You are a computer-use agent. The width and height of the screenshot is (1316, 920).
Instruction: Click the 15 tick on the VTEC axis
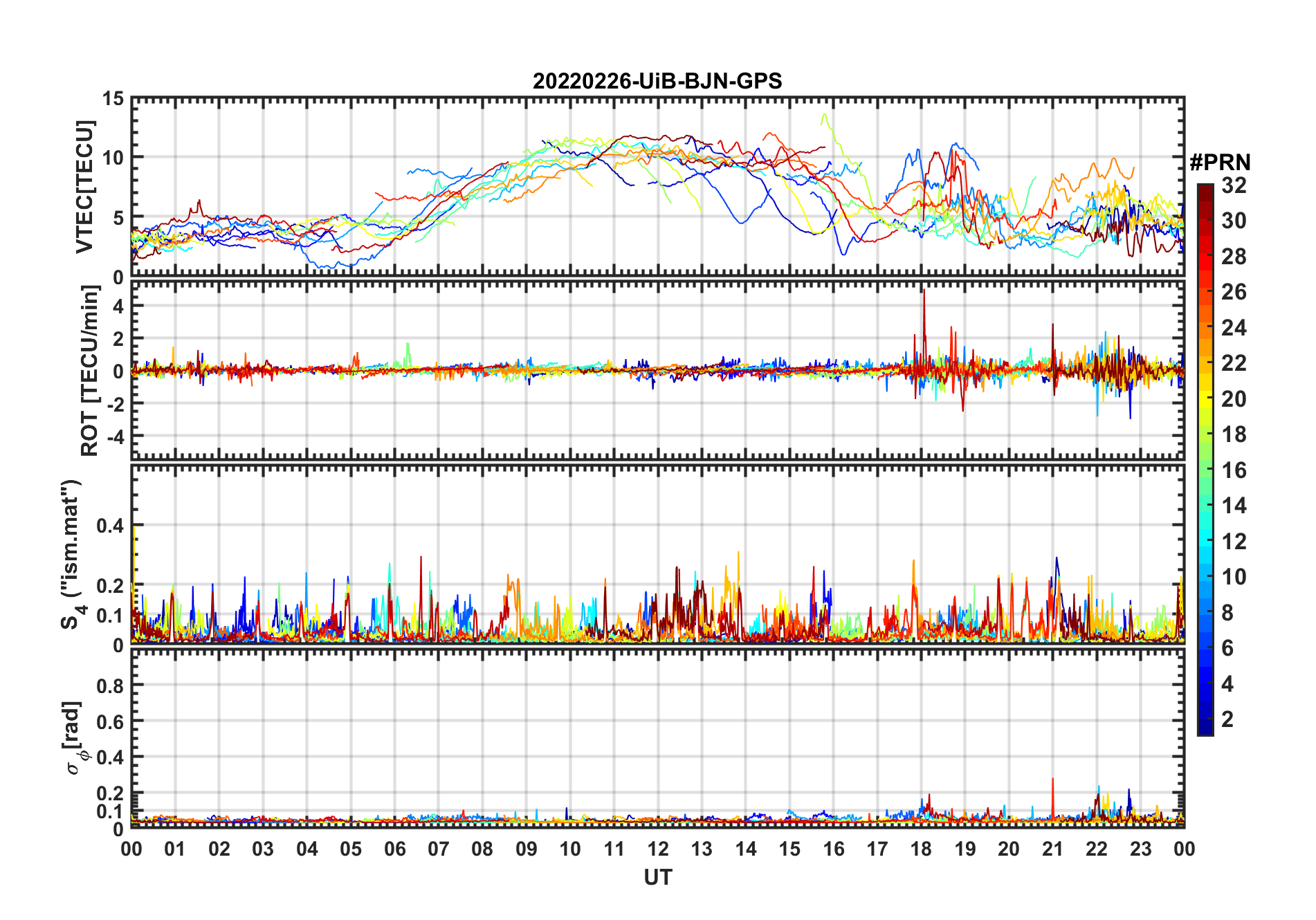(x=113, y=99)
